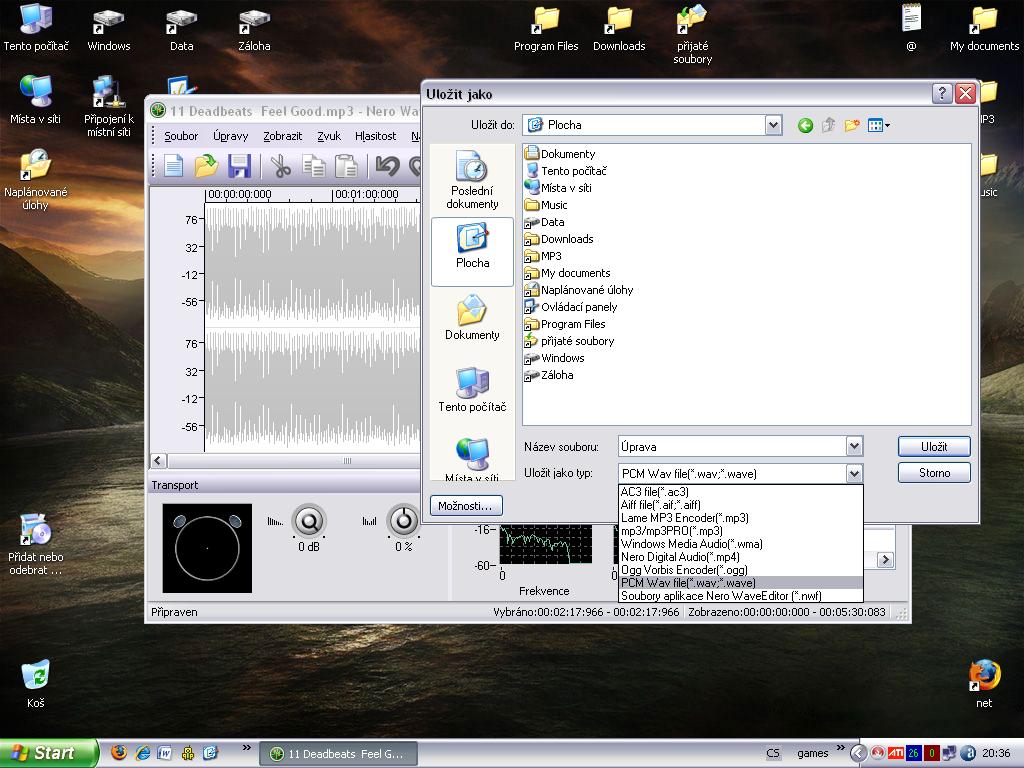
Task: Click the Název souboru text field
Action: pos(732,447)
